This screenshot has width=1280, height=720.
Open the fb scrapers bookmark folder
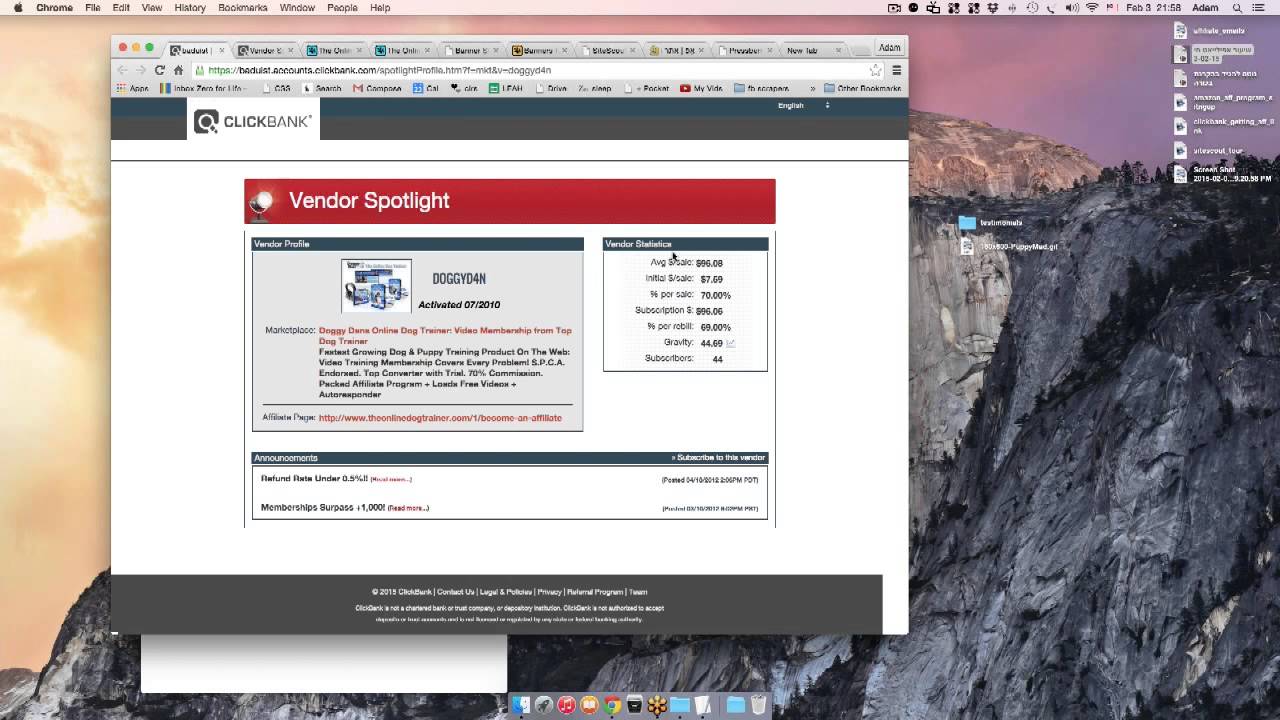(x=761, y=88)
